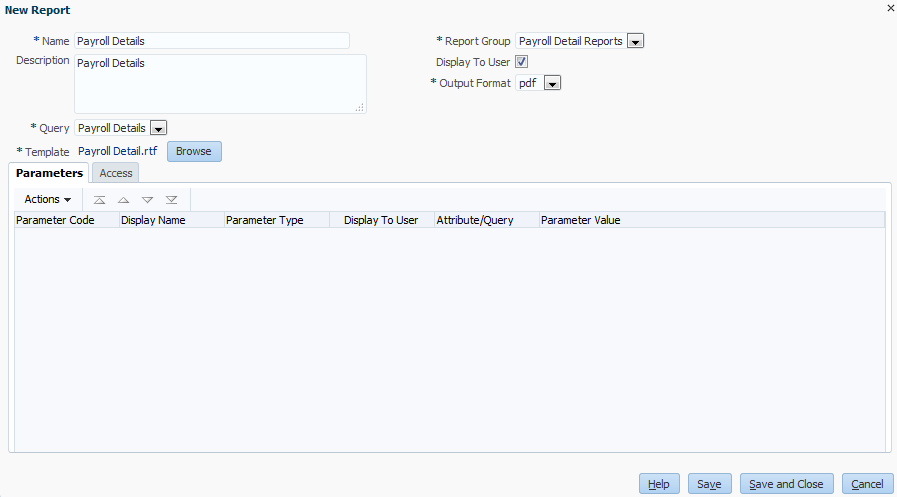
Task: Click the Parameter Value column header
Action: click(x=712, y=220)
